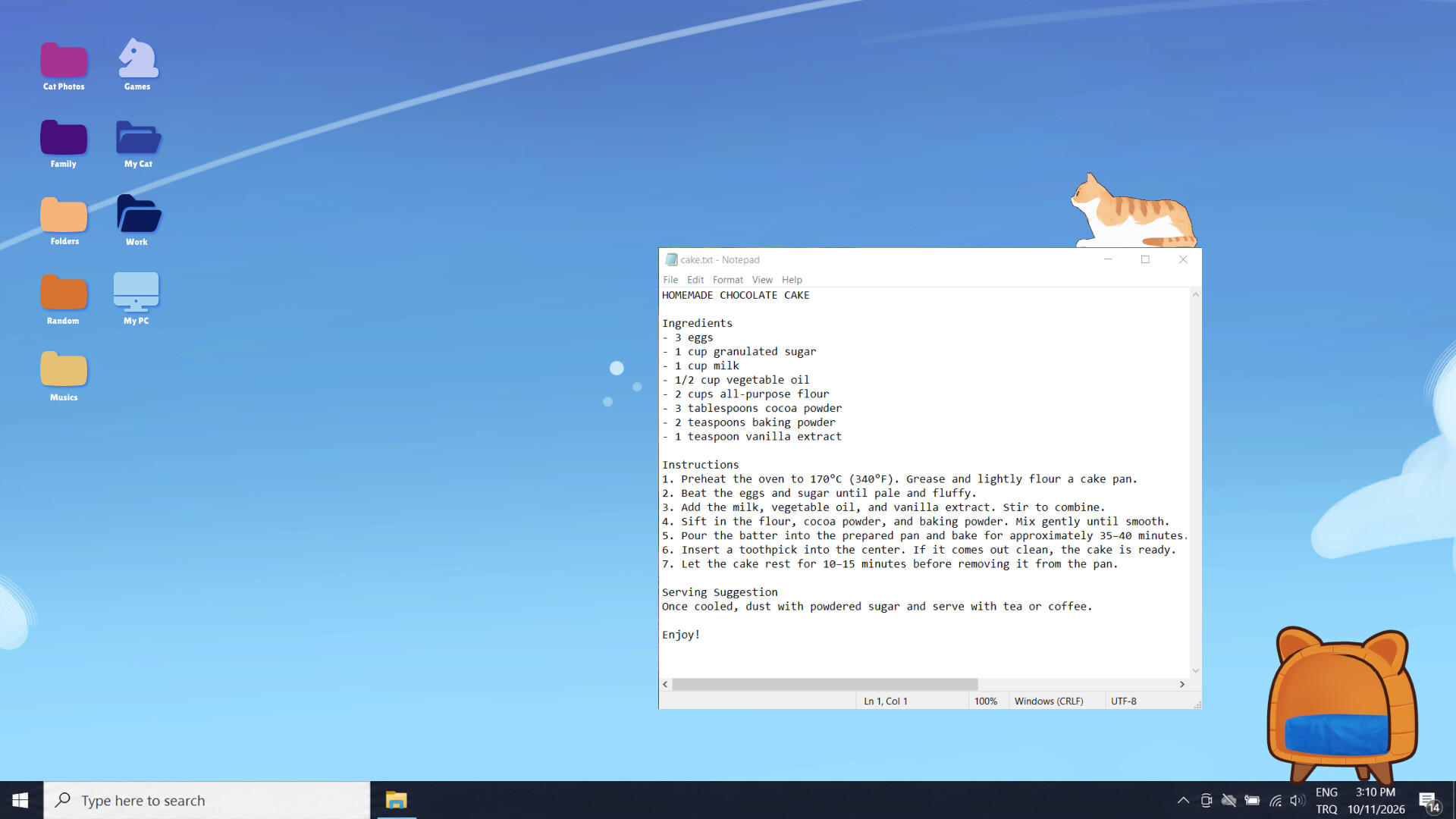Click the right scroll arrow in Notepad
Screen dimensions: 1456x819
[1182, 684]
